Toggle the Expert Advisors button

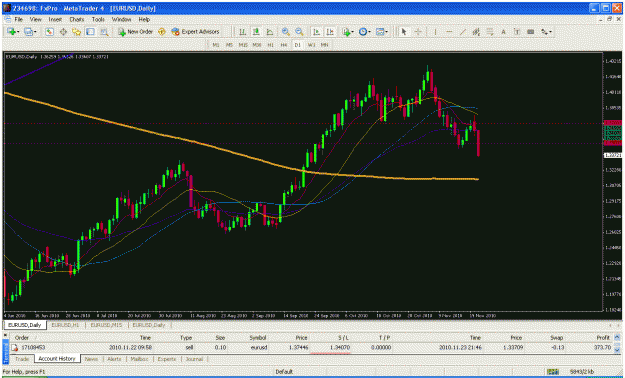click(x=196, y=32)
